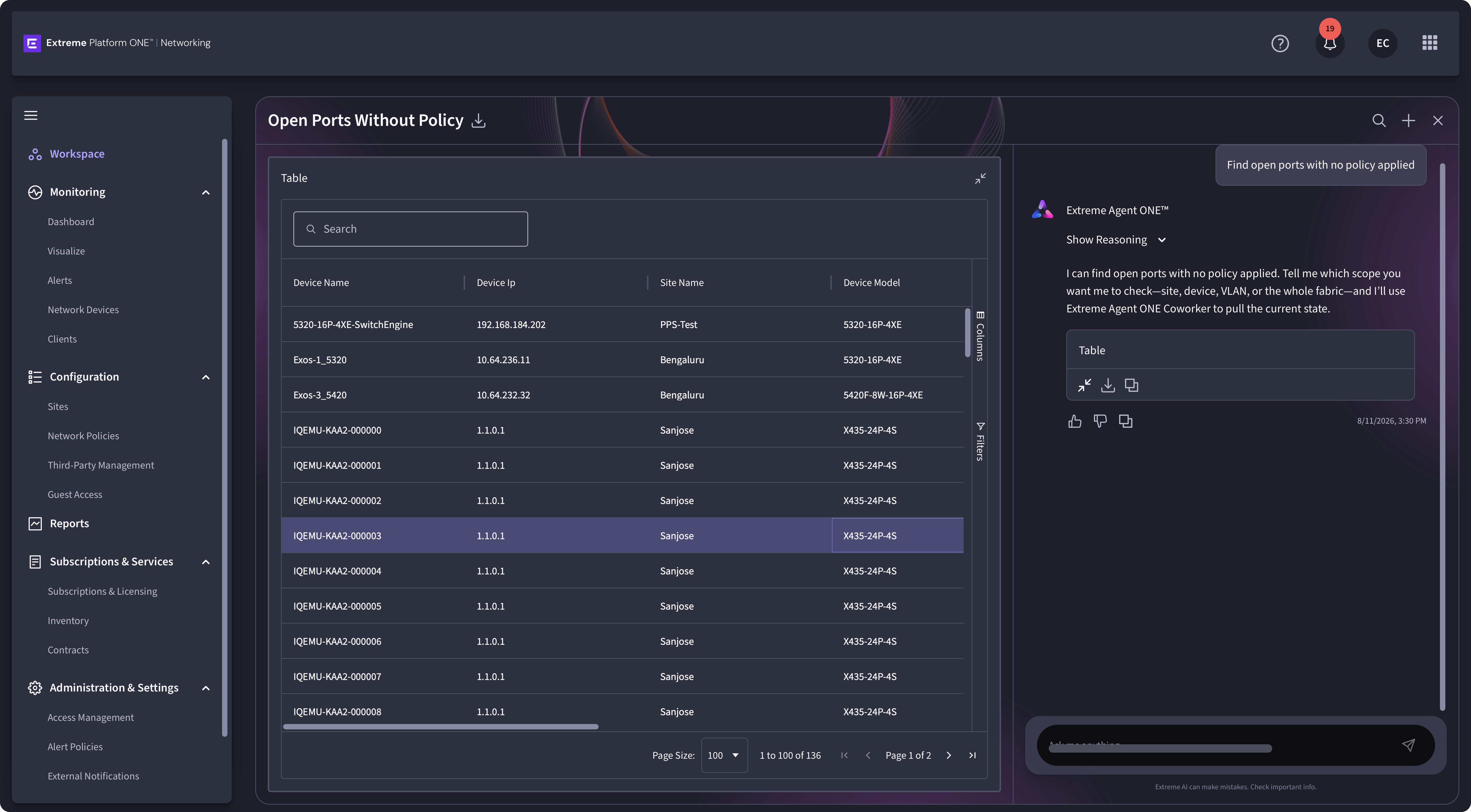1471x812 pixels.
Task: Open the Visualize page
Action: point(66,251)
